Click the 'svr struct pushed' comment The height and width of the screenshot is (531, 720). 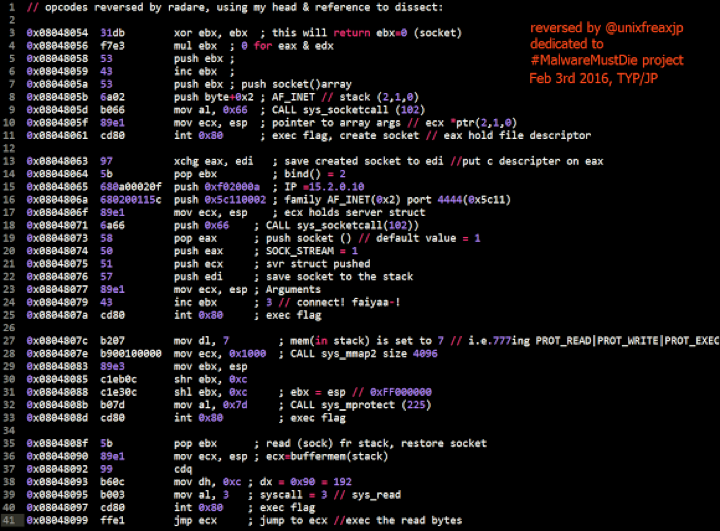coord(318,264)
